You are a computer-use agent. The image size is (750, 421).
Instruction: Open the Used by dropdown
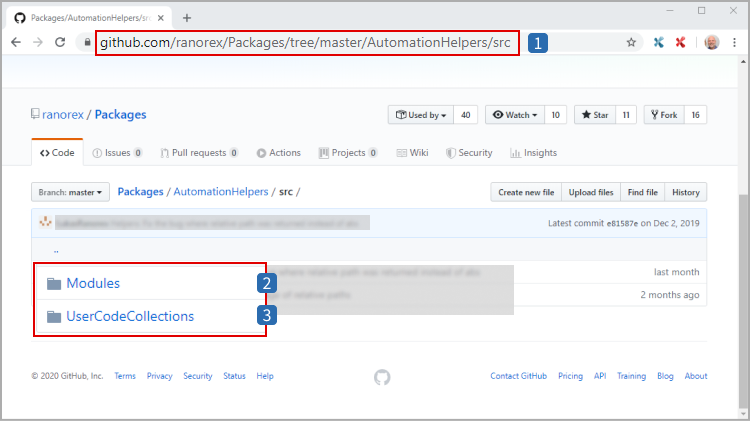tap(421, 115)
